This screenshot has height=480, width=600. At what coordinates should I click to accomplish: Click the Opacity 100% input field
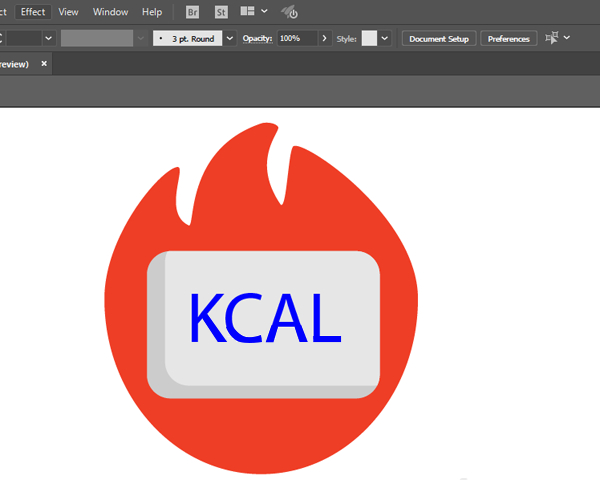[x=297, y=38]
